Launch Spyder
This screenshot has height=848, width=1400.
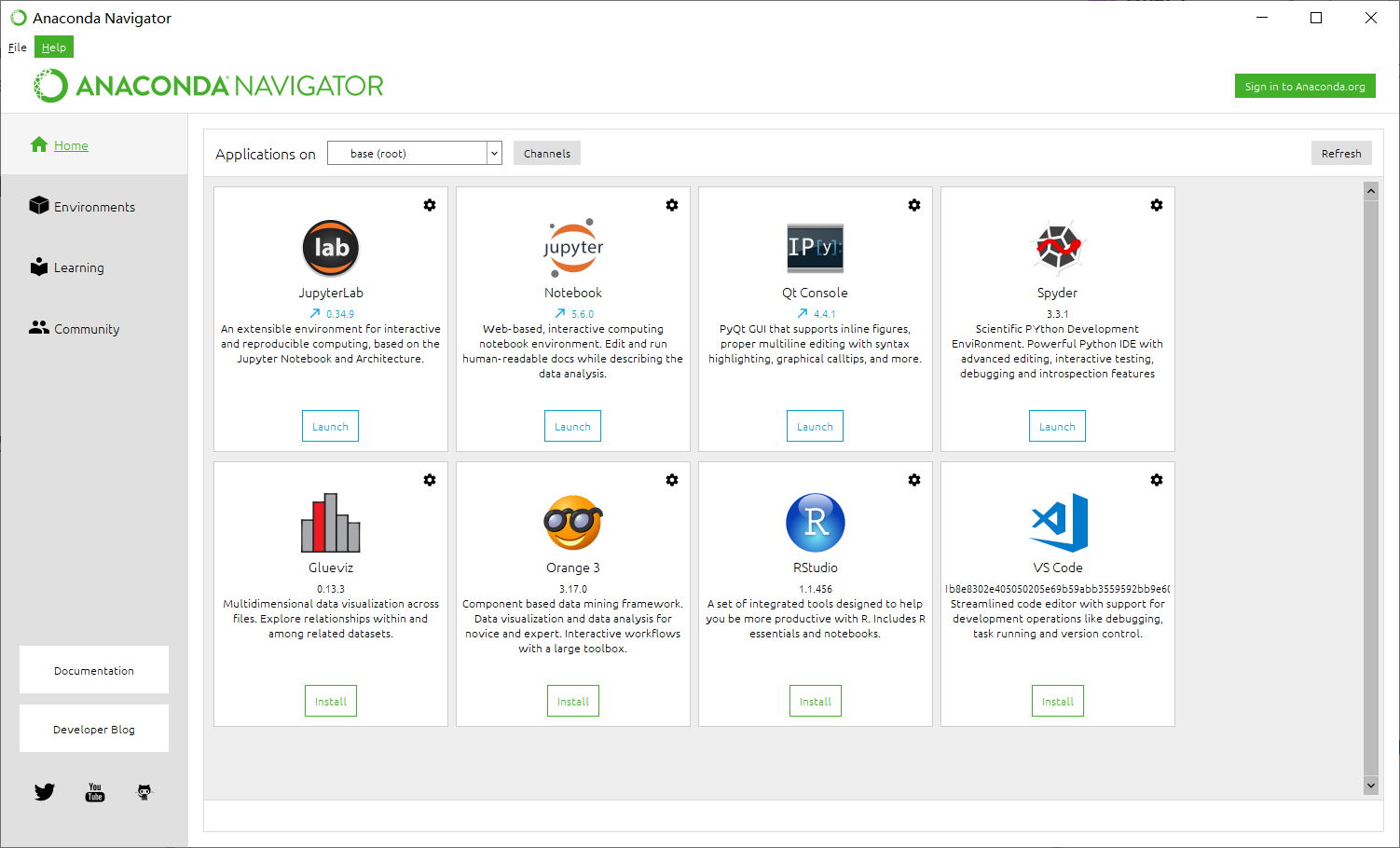point(1057,426)
